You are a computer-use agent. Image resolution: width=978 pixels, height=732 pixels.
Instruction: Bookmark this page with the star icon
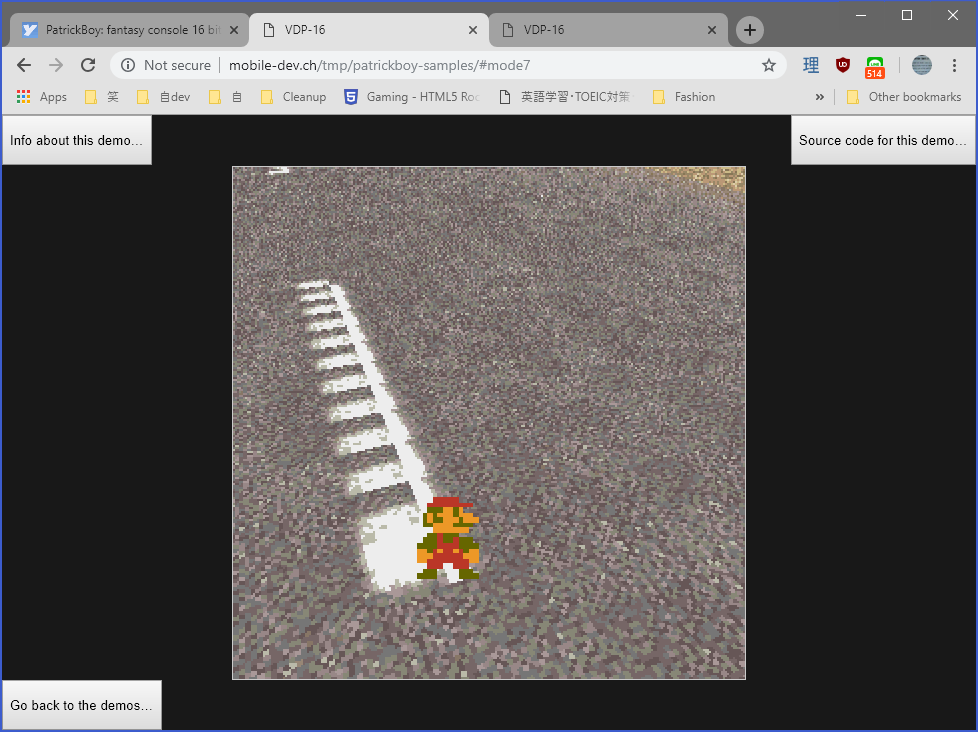[x=768, y=65]
